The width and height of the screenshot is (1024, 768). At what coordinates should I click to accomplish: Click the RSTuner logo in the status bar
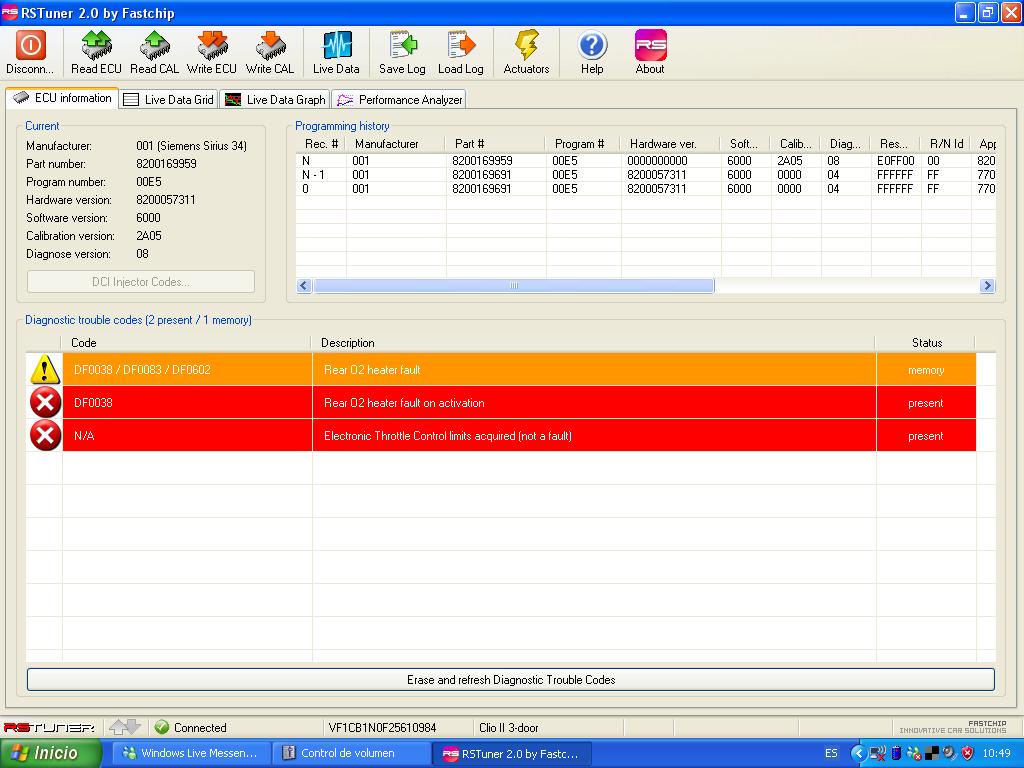[49, 728]
